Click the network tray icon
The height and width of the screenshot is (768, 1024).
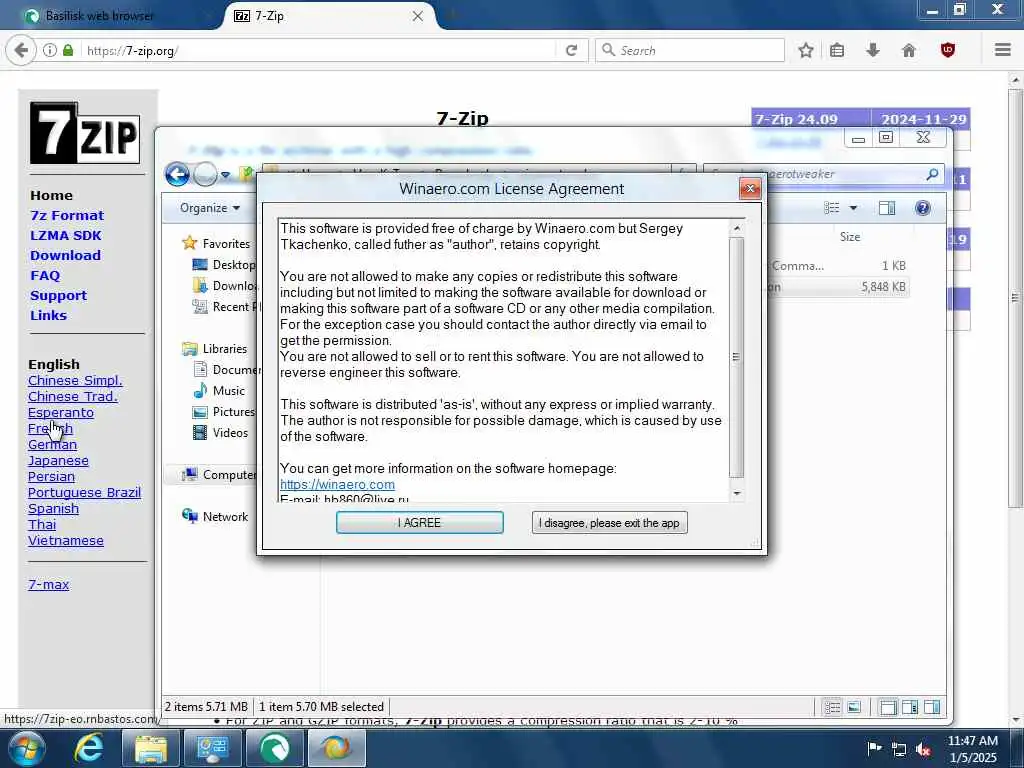pyautogui.click(x=899, y=749)
